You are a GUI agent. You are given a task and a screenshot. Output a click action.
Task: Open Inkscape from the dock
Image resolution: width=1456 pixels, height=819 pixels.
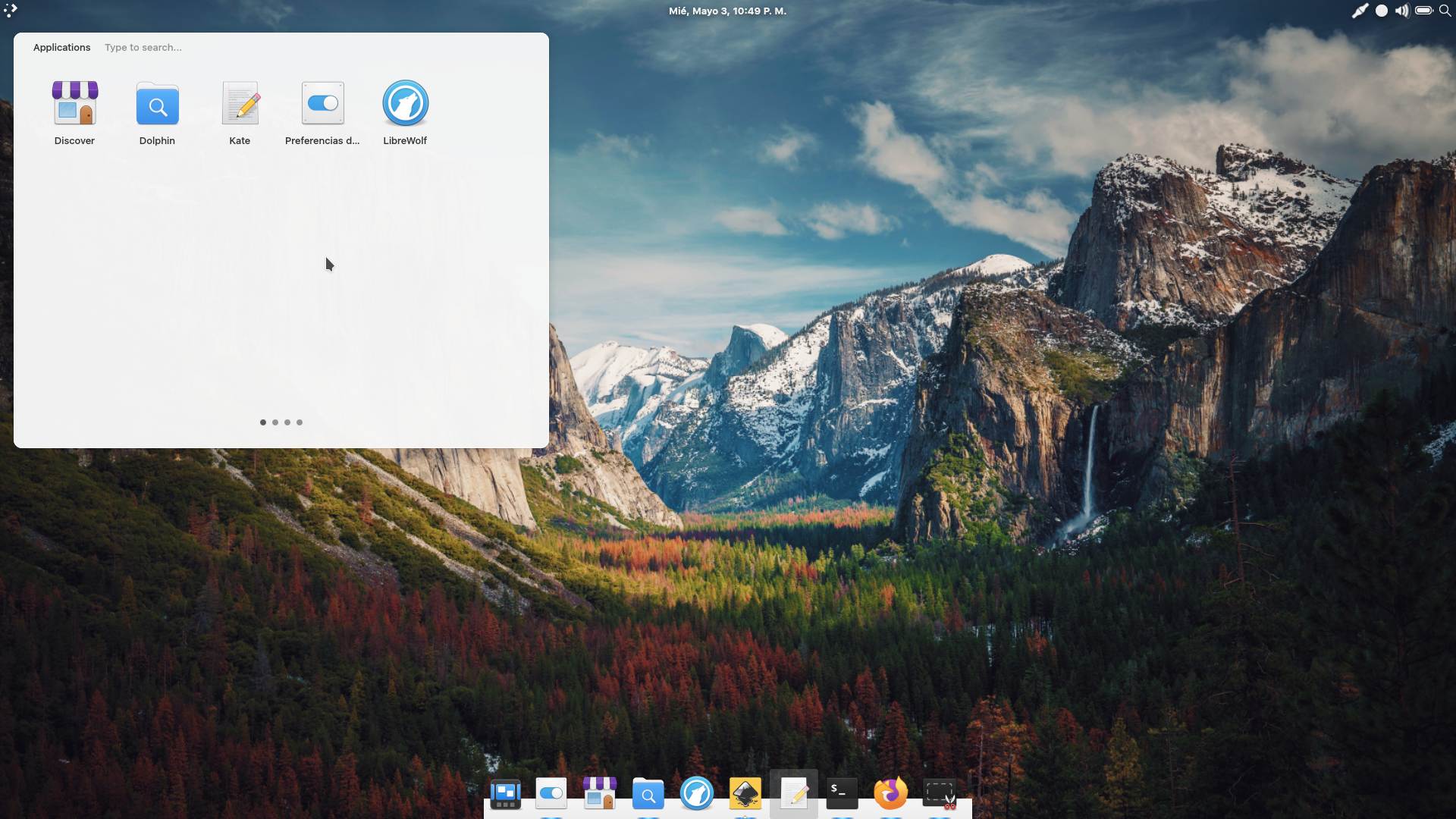click(745, 794)
